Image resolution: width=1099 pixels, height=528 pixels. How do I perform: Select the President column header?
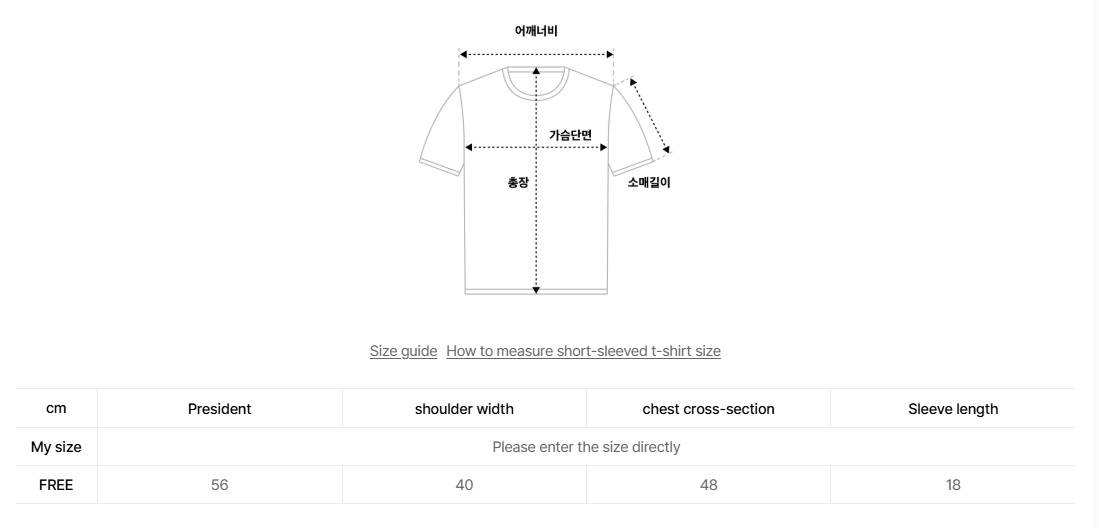pos(219,409)
